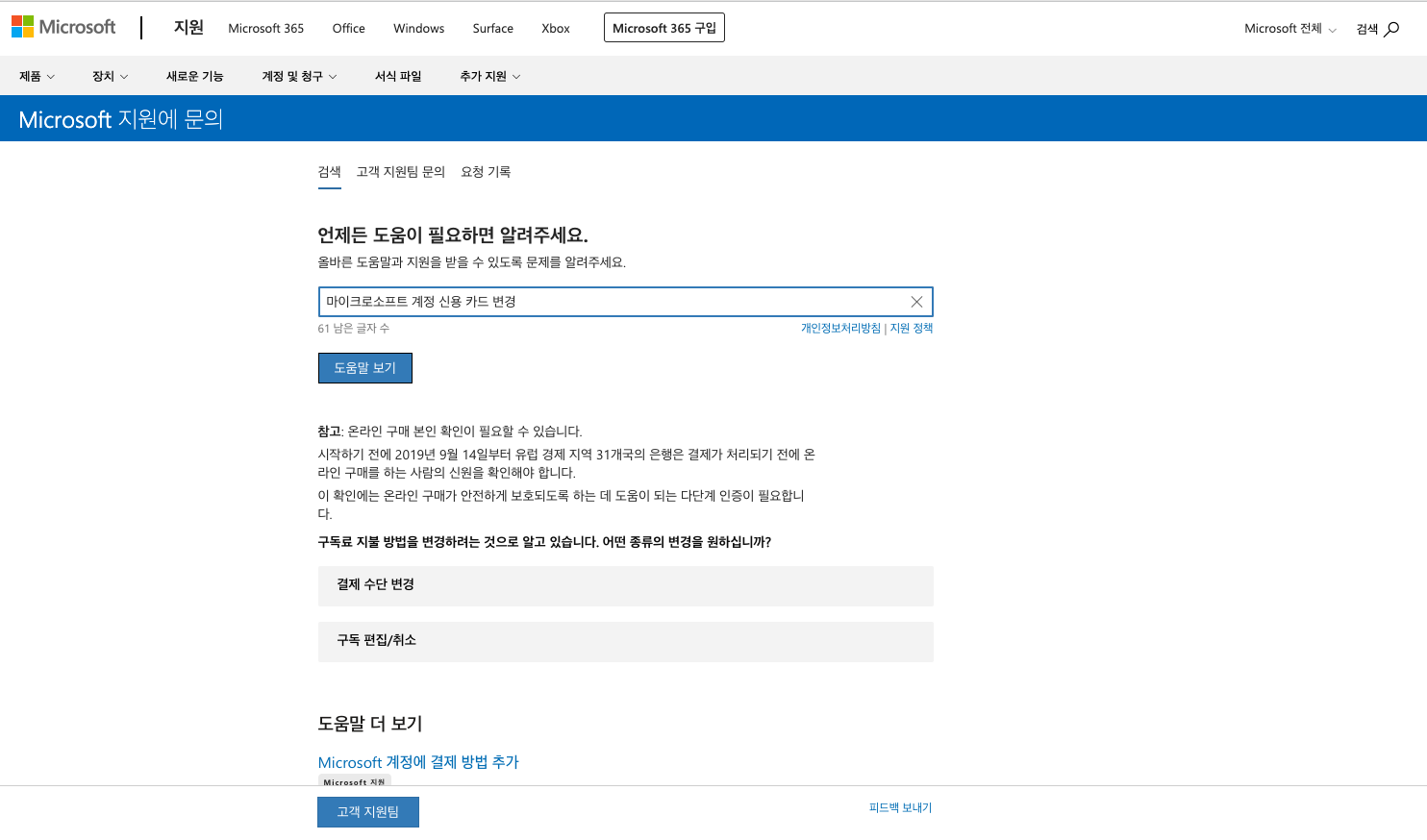Expand the 제품 menu
The image size is (1427, 840).
pyautogui.click(x=38, y=76)
